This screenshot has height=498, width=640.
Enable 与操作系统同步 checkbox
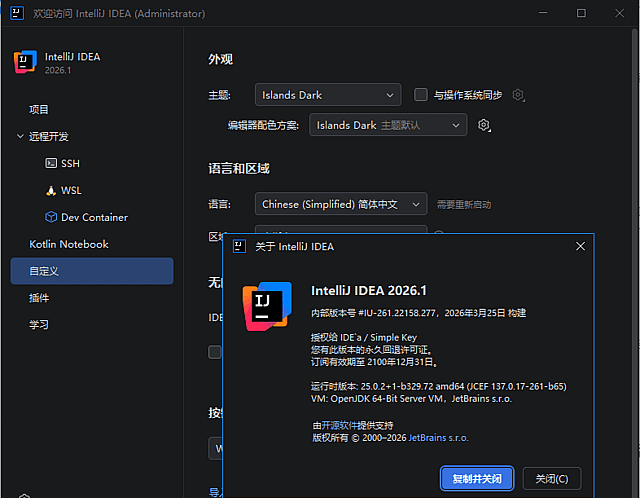click(420, 95)
